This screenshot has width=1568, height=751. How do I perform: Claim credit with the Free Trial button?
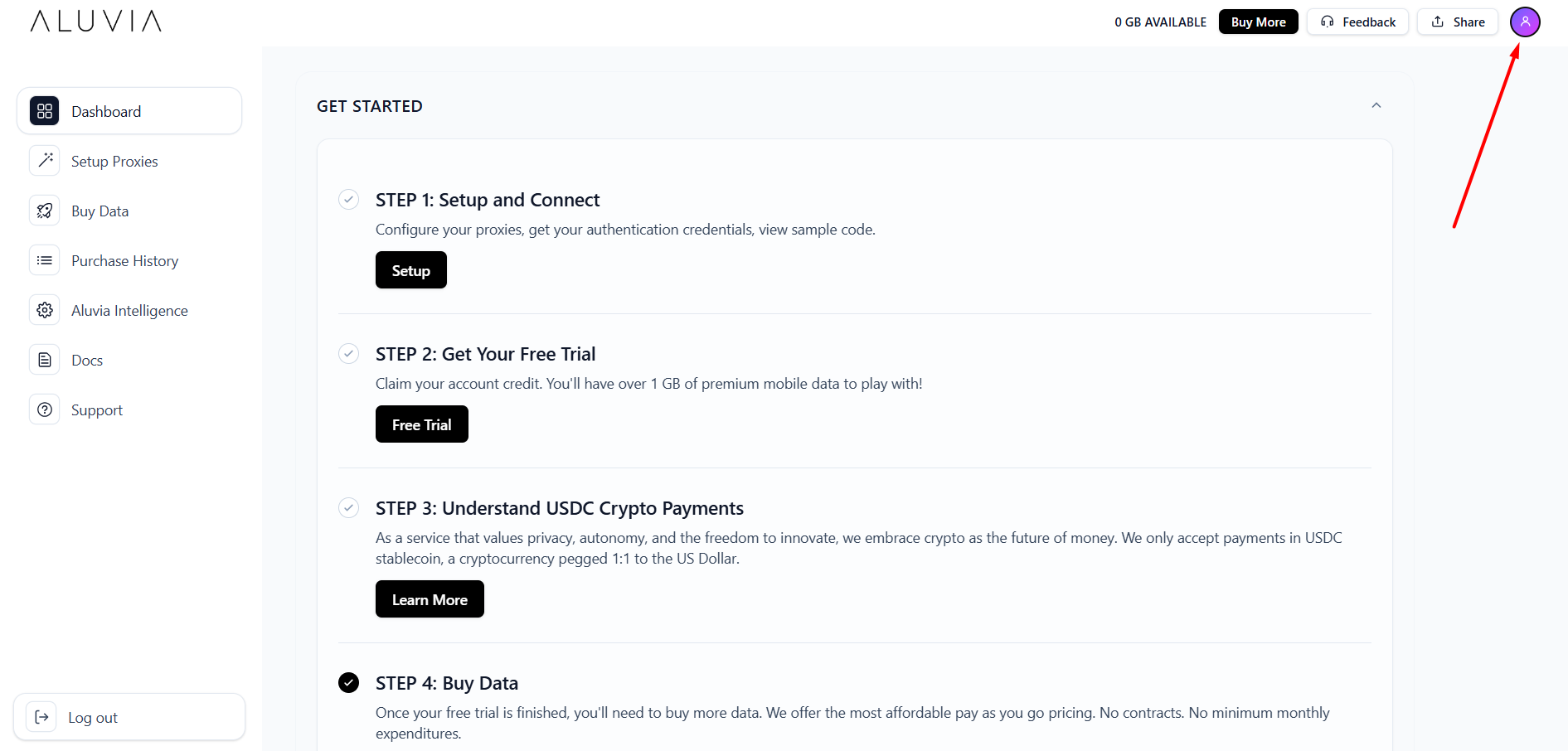pos(421,424)
